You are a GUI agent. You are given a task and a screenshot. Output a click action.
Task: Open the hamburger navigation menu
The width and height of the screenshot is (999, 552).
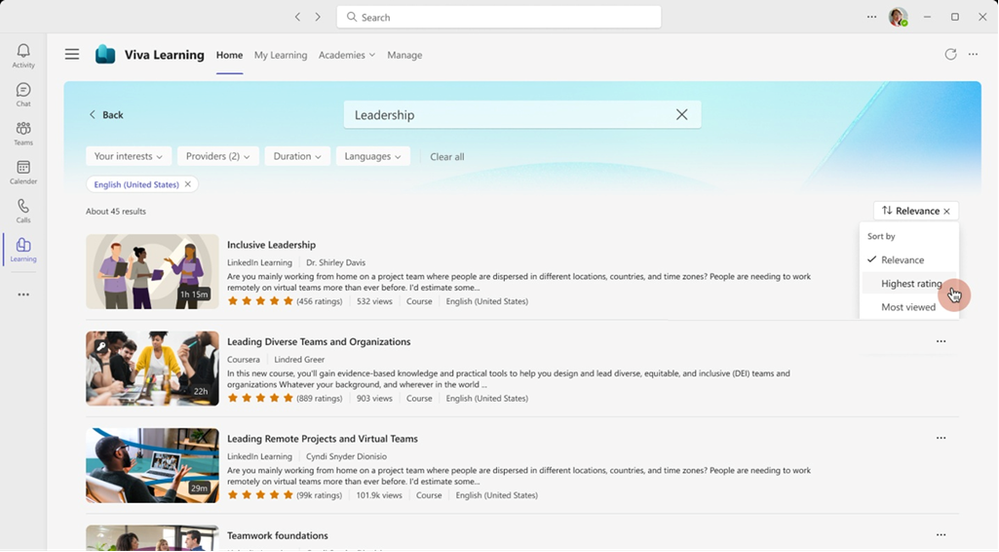point(72,55)
